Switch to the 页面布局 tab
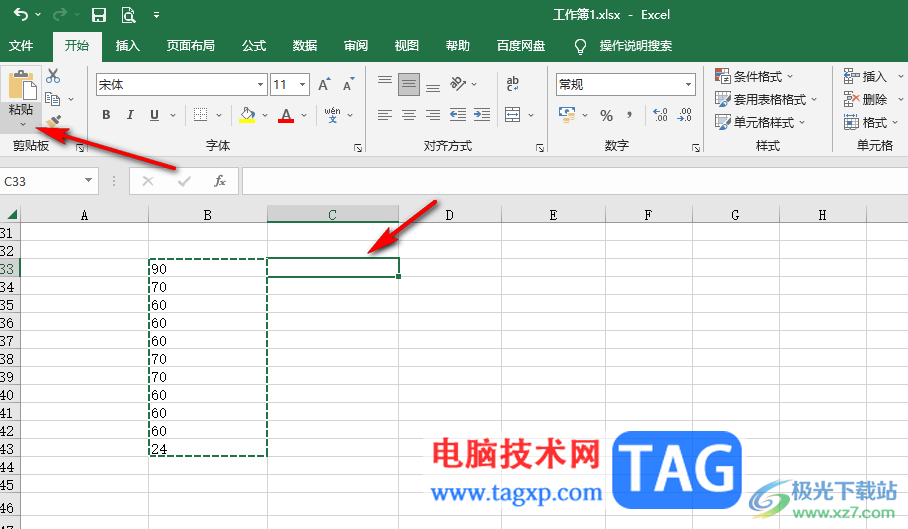 point(191,46)
